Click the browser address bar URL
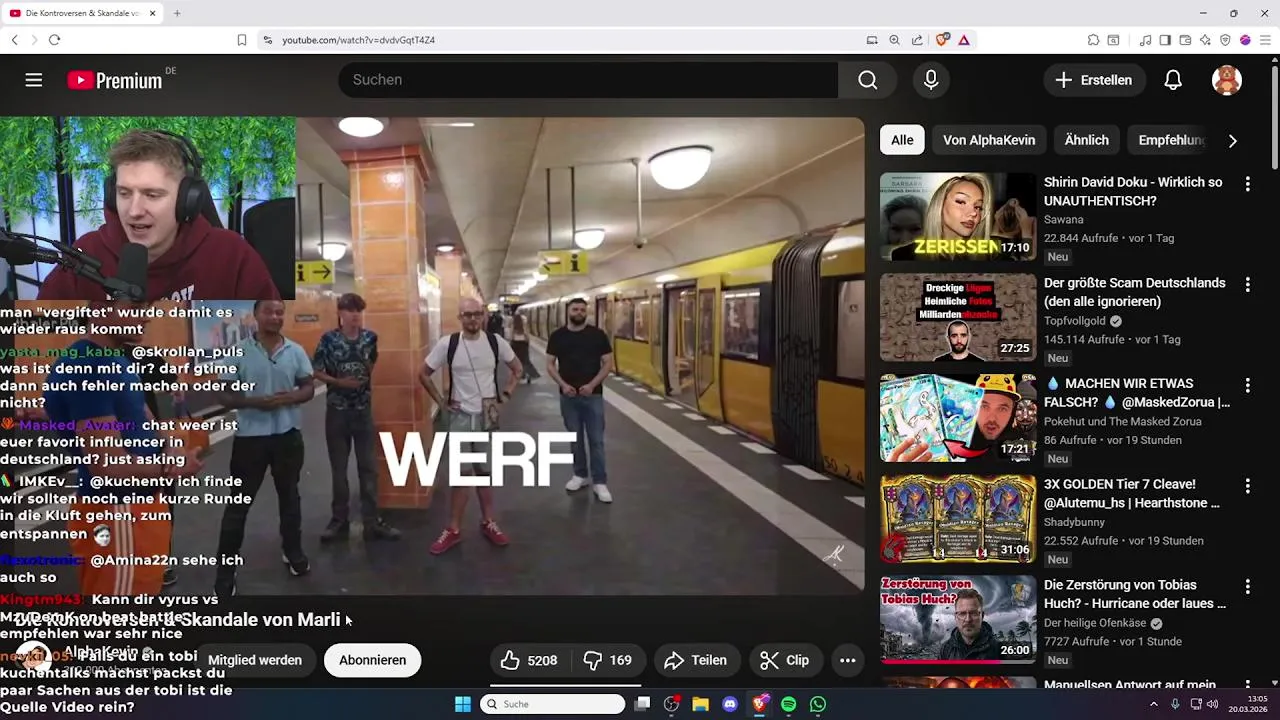This screenshot has width=1280, height=720. (358, 40)
